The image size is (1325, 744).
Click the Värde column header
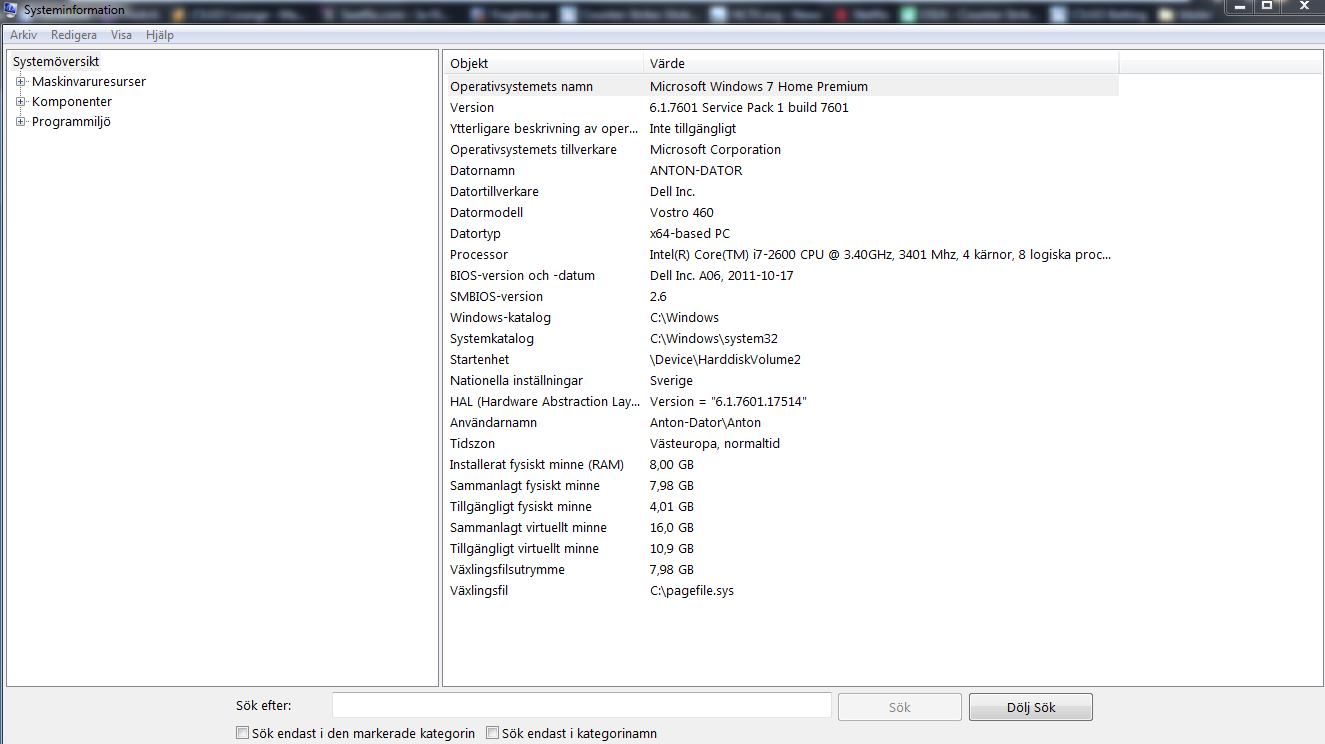tap(881, 63)
